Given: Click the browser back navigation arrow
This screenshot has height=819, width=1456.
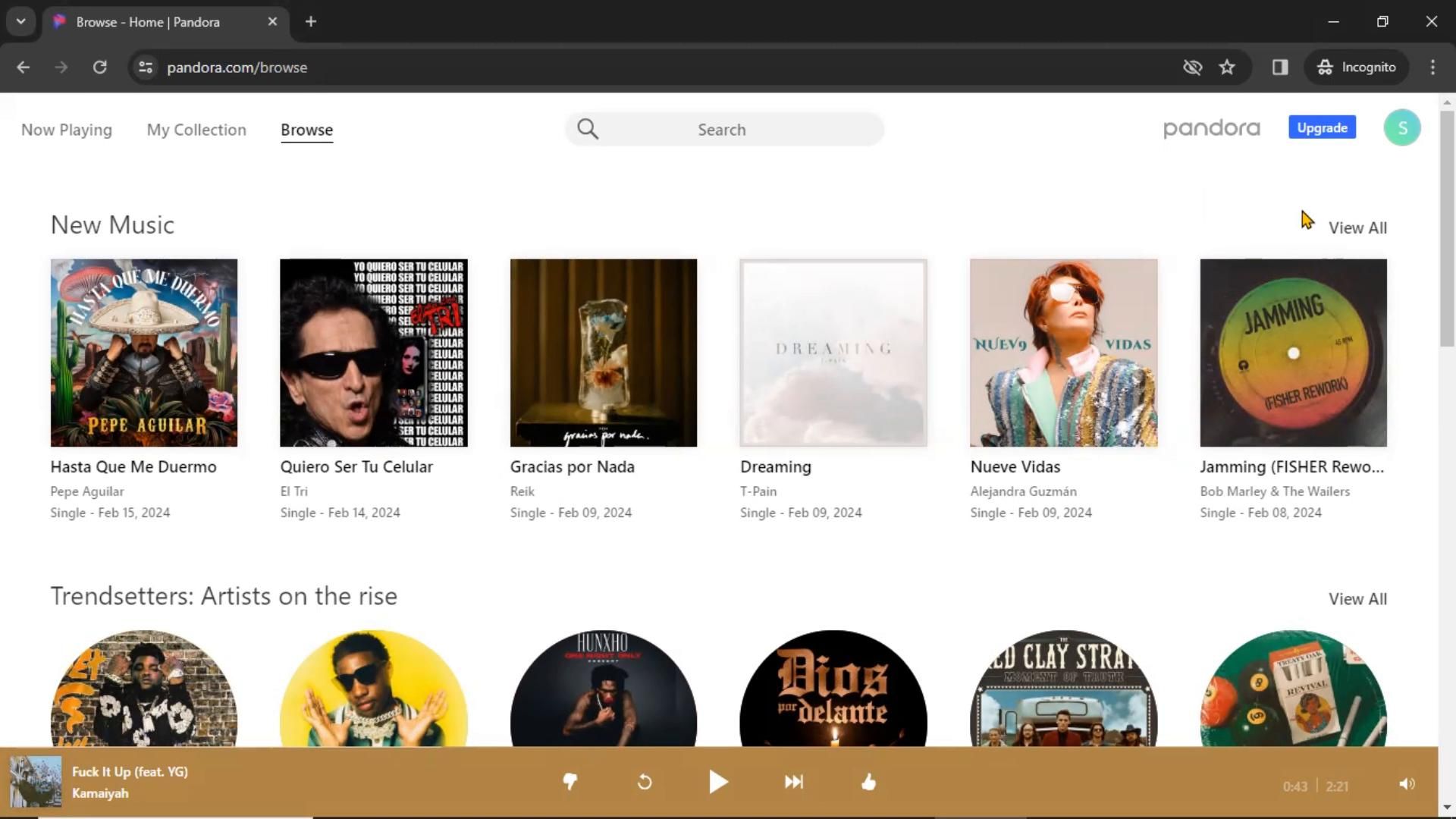Looking at the screenshot, I should click(23, 67).
